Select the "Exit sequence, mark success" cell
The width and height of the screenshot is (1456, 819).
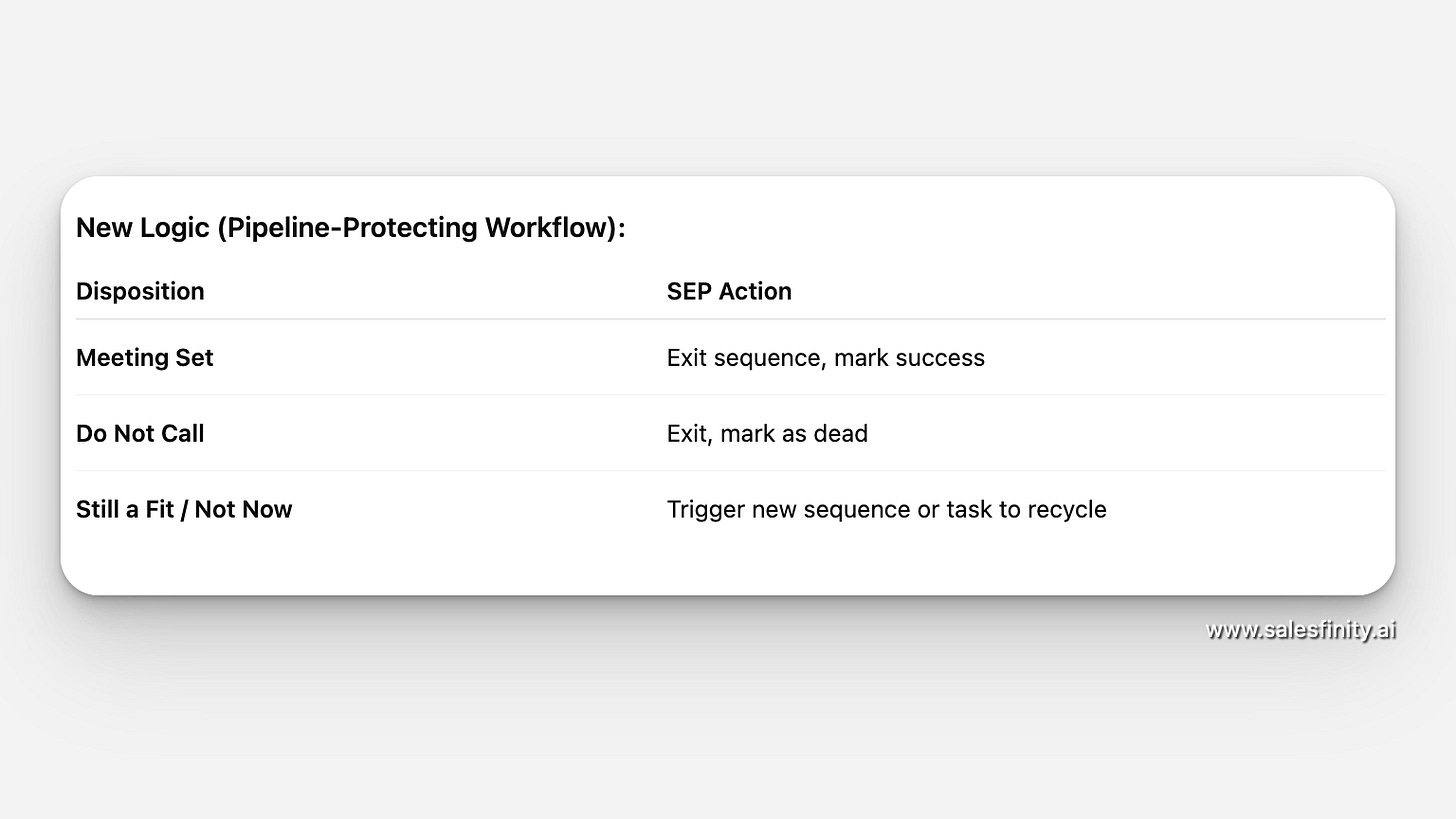826,358
